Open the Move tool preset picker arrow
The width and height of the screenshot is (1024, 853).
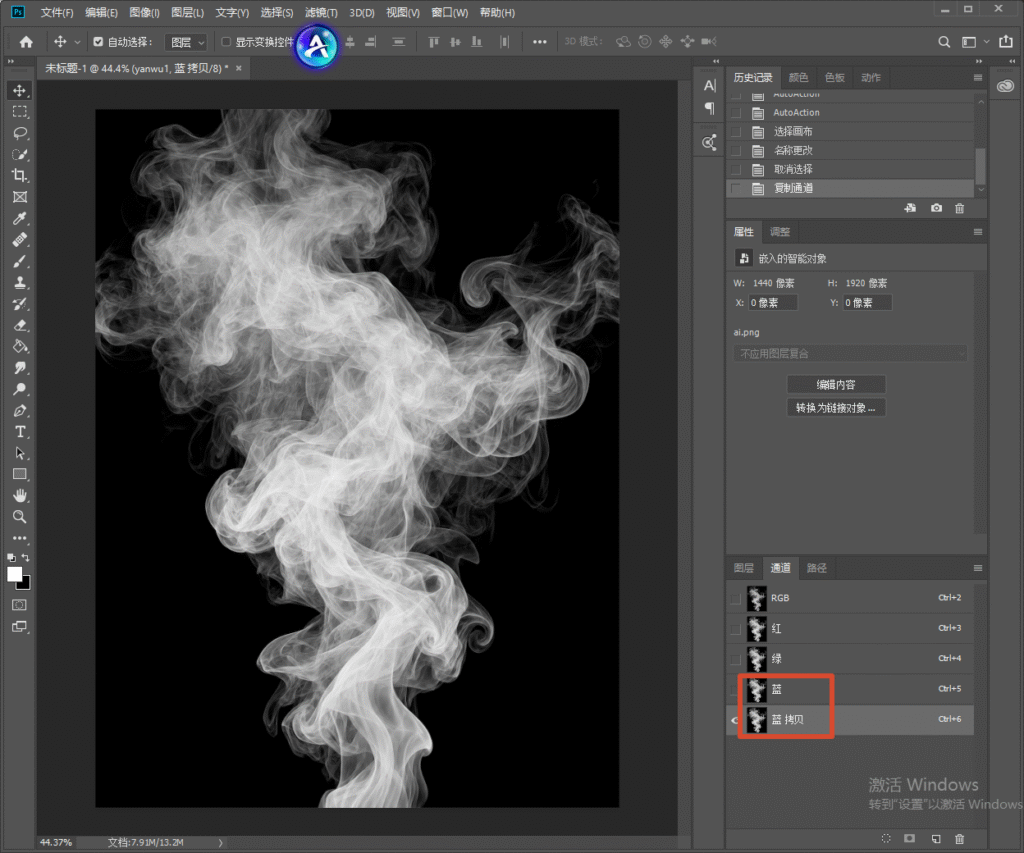(77, 42)
